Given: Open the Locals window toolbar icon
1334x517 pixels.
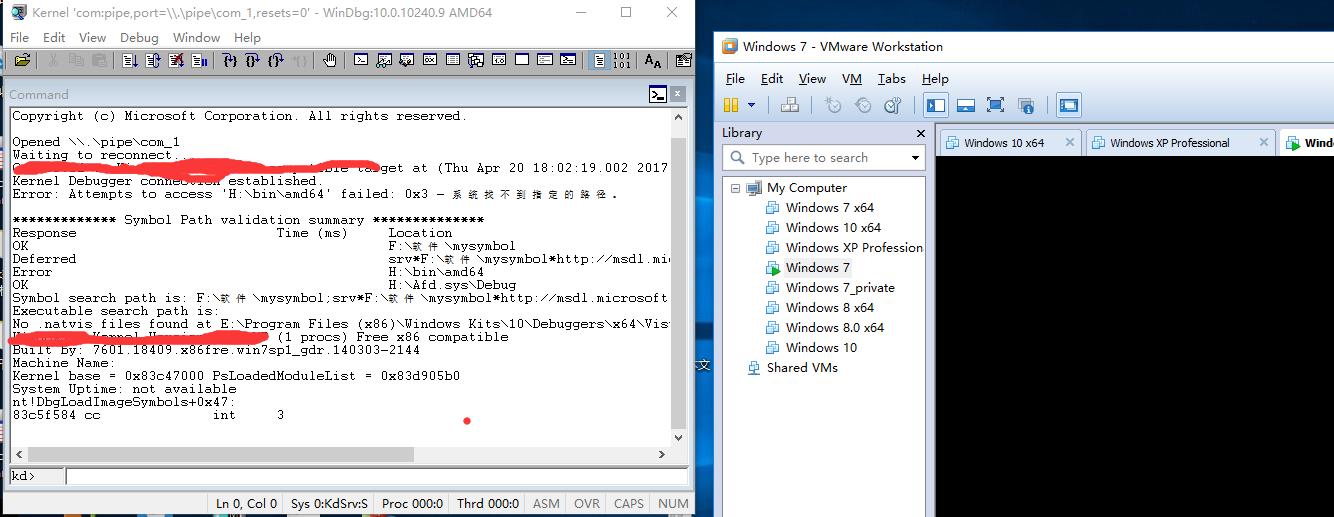Looking at the screenshot, I should coord(407,60).
